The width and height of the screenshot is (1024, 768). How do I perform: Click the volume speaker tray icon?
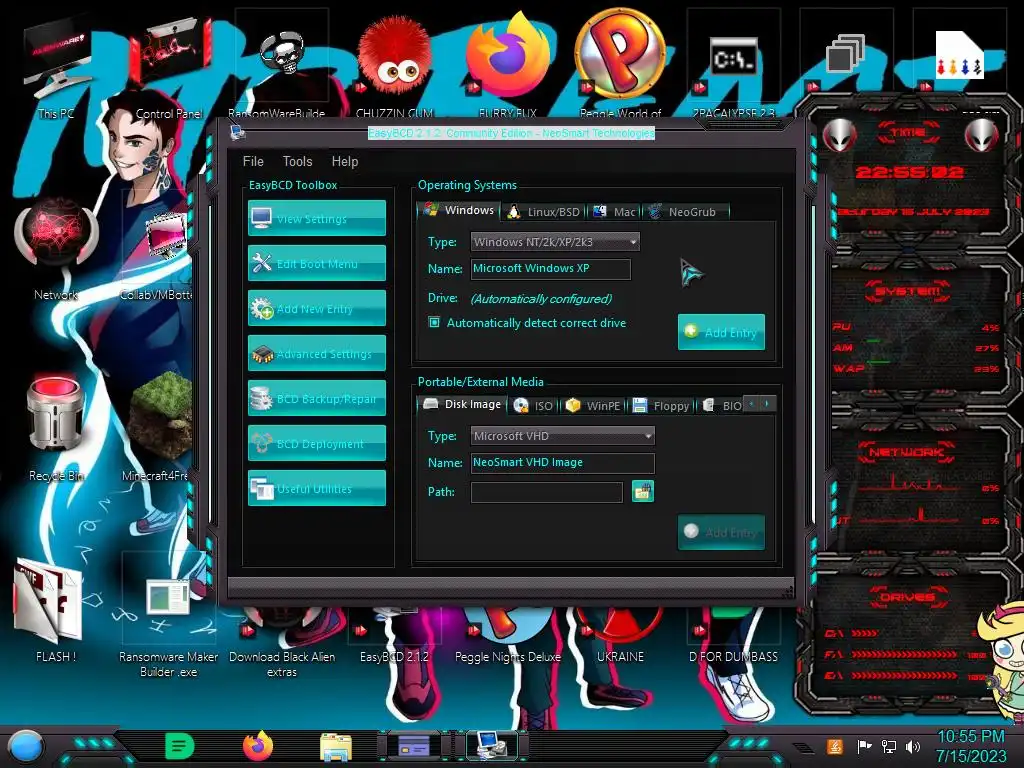913,746
